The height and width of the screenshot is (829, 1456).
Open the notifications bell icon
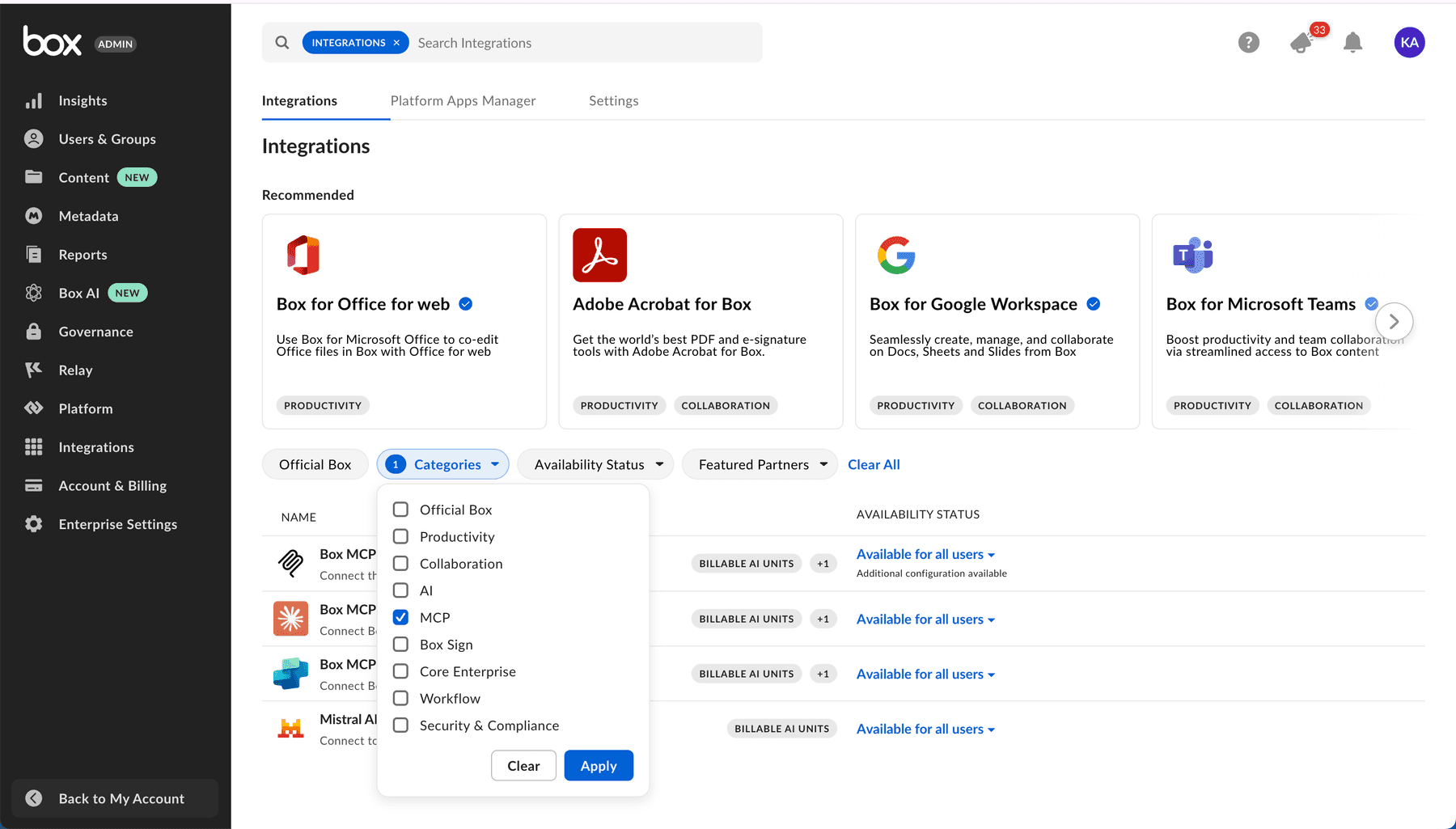(1352, 43)
